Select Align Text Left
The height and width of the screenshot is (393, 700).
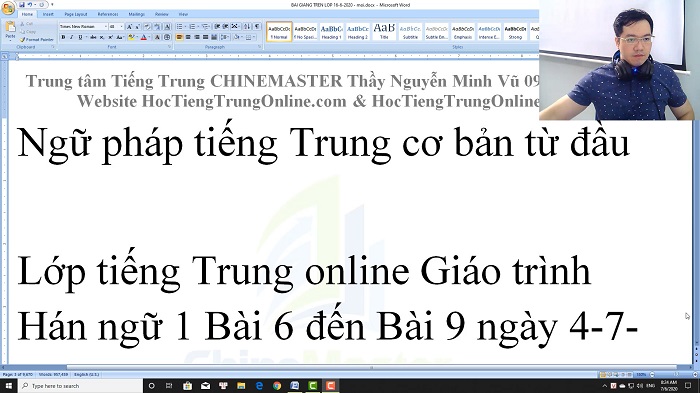[x=179, y=37]
